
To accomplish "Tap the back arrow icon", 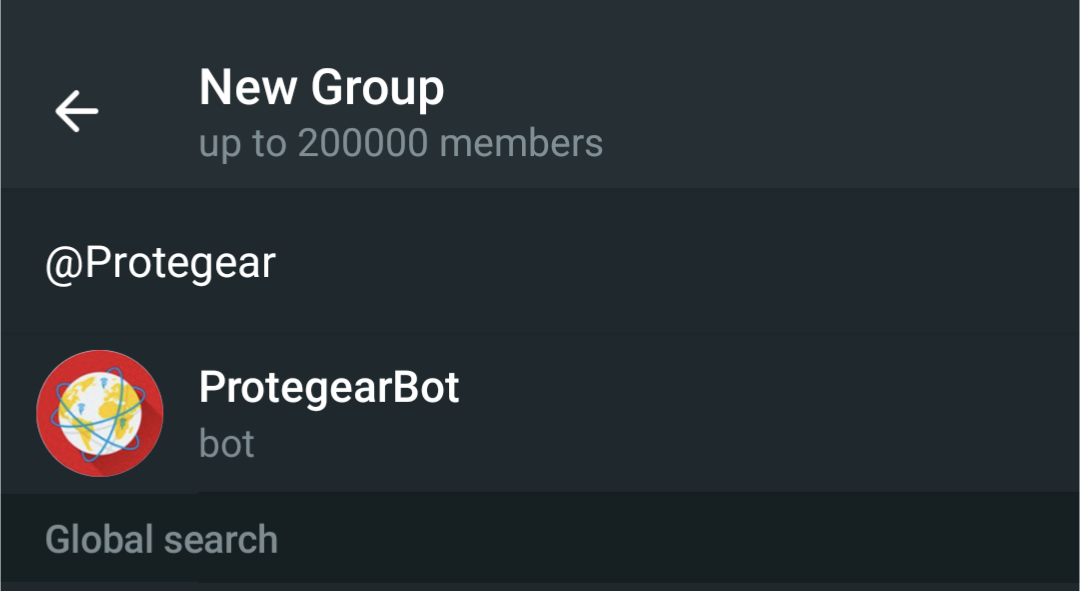I will pyautogui.click(x=76, y=110).
